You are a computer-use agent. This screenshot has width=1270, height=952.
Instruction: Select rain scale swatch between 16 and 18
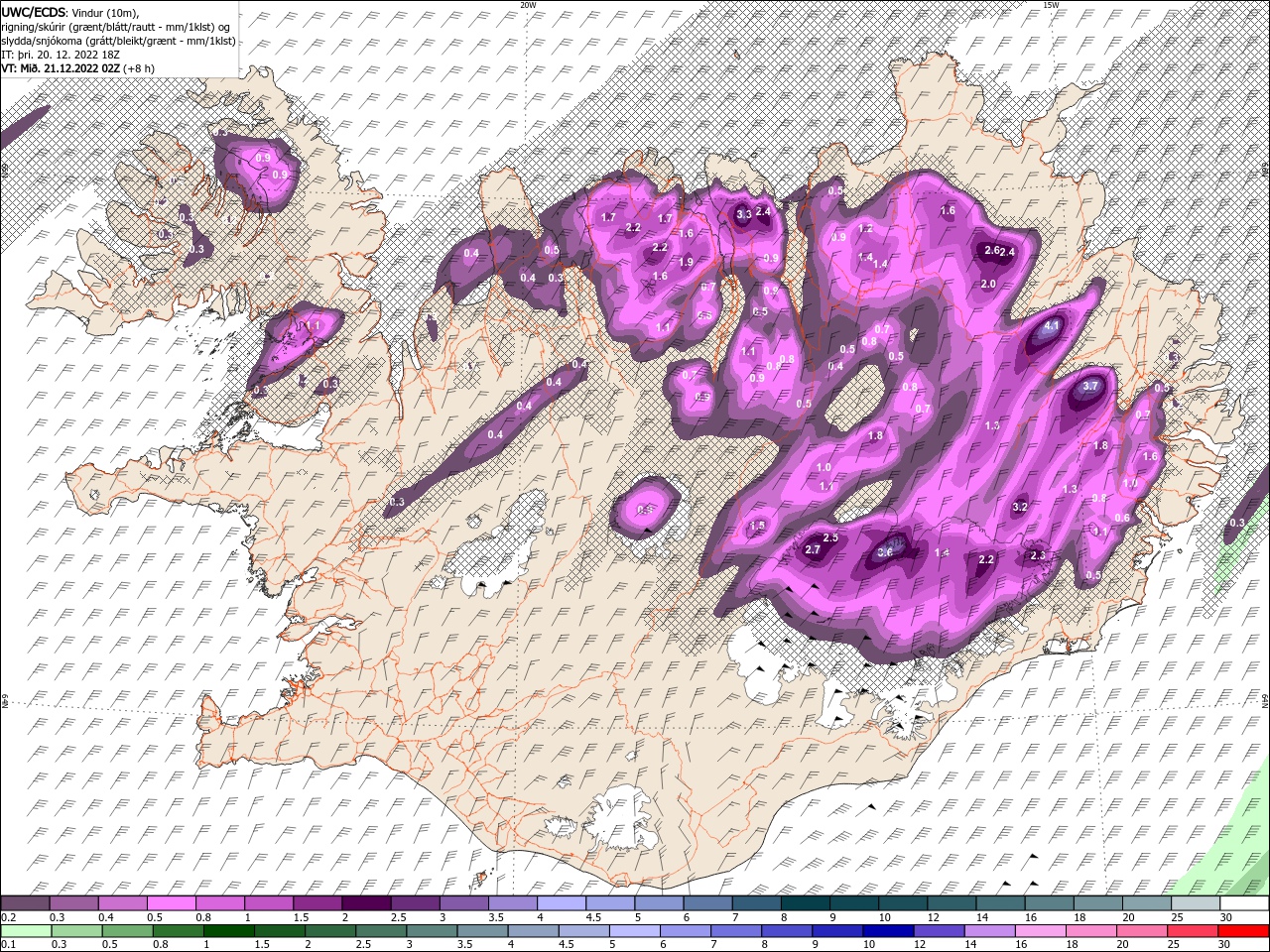(x=1040, y=930)
